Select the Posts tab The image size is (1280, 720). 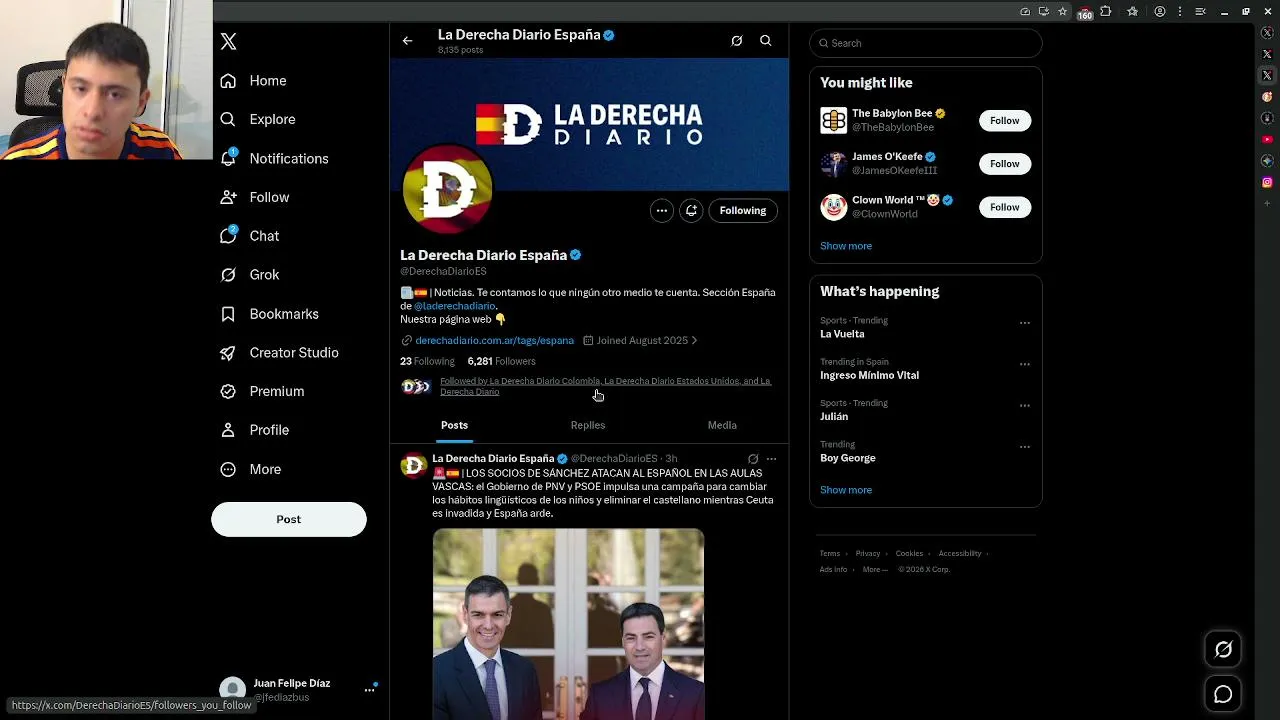(454, 425)
